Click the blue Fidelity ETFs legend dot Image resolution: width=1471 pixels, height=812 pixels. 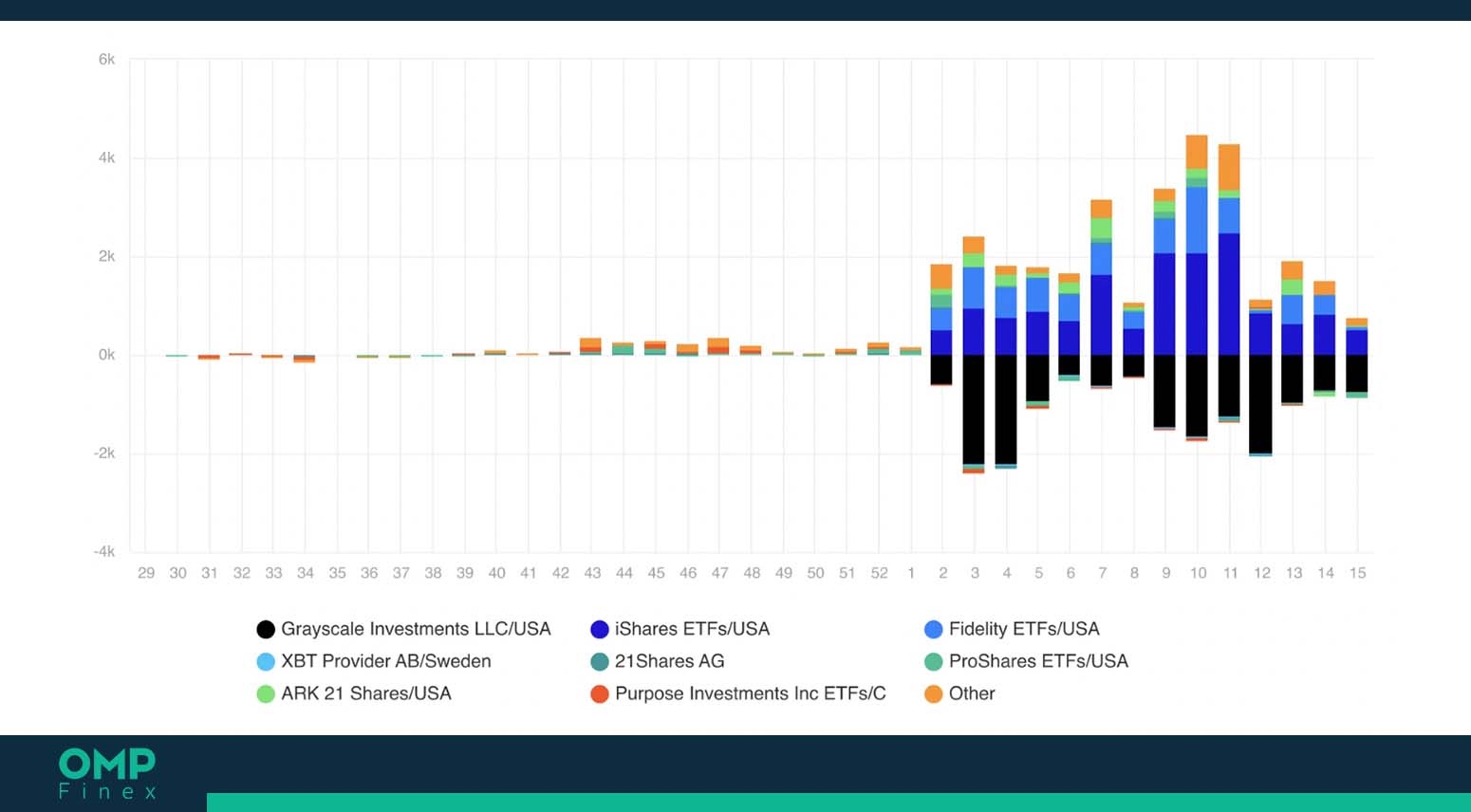tap(934, 629)
